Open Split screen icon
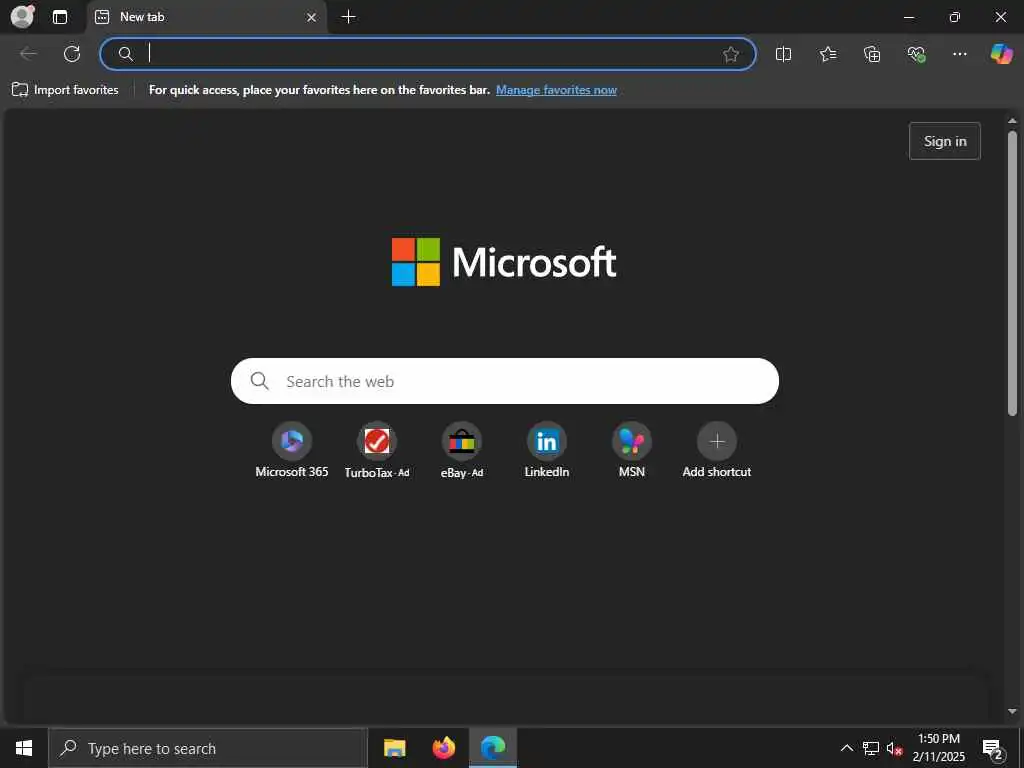Screen dimensions: 1024x768 pos(783,54)
